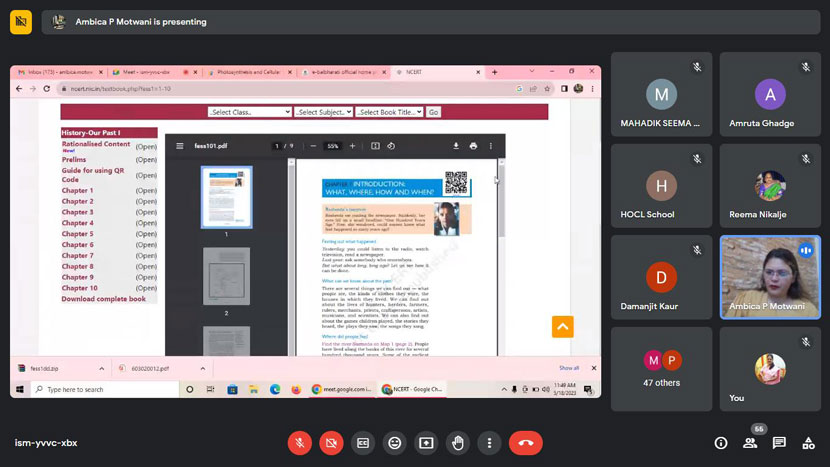Reload the NCERT page

pos(47,89)
